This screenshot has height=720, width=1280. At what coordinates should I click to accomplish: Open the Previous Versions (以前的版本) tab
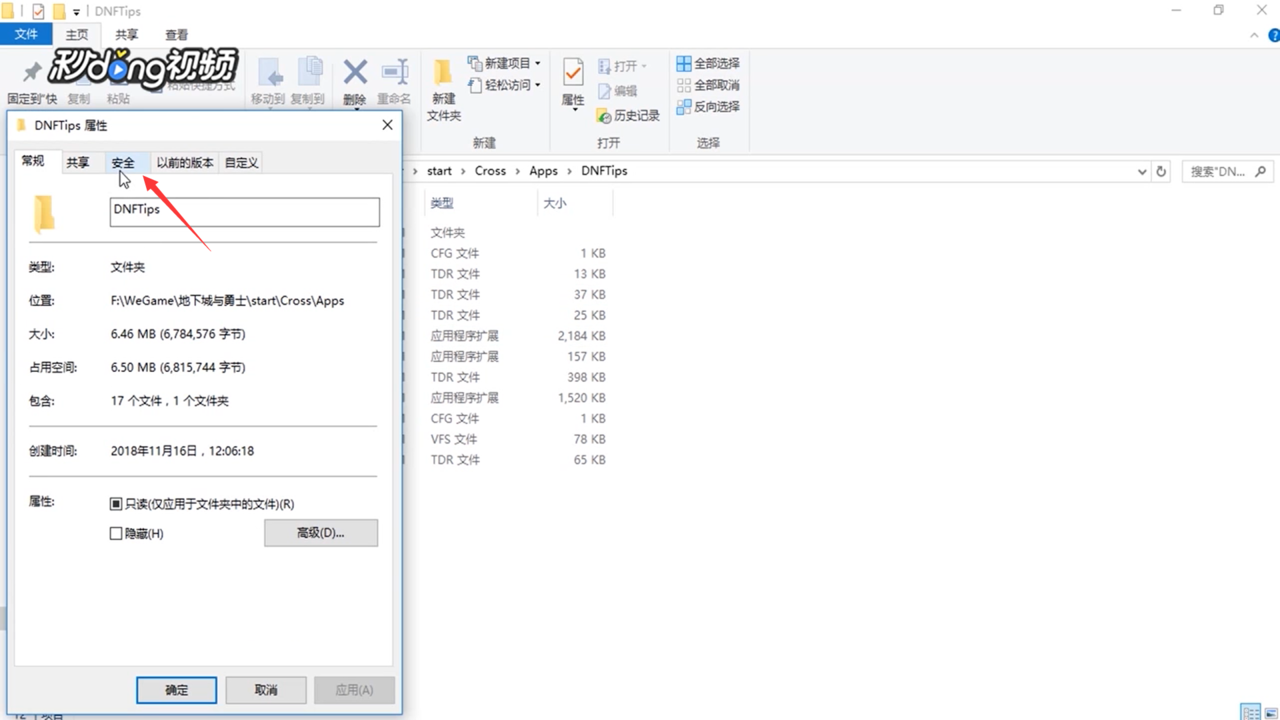[185, 162]
